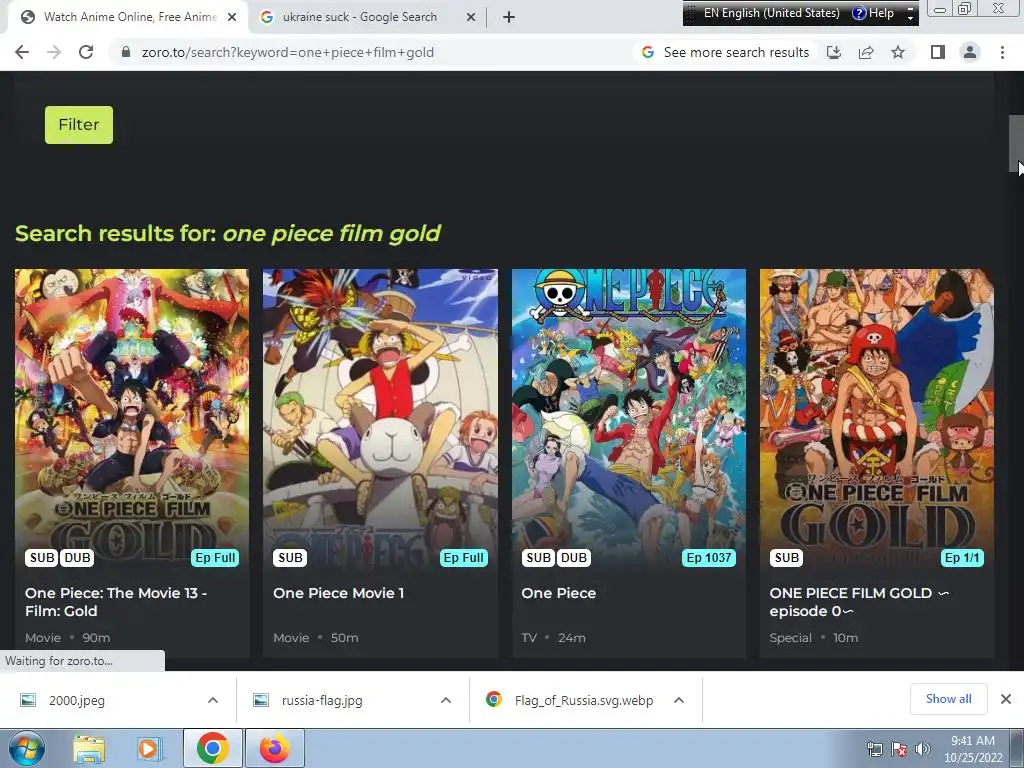
Task: Open Action Center flag tray icon
Action: (899, 748)
